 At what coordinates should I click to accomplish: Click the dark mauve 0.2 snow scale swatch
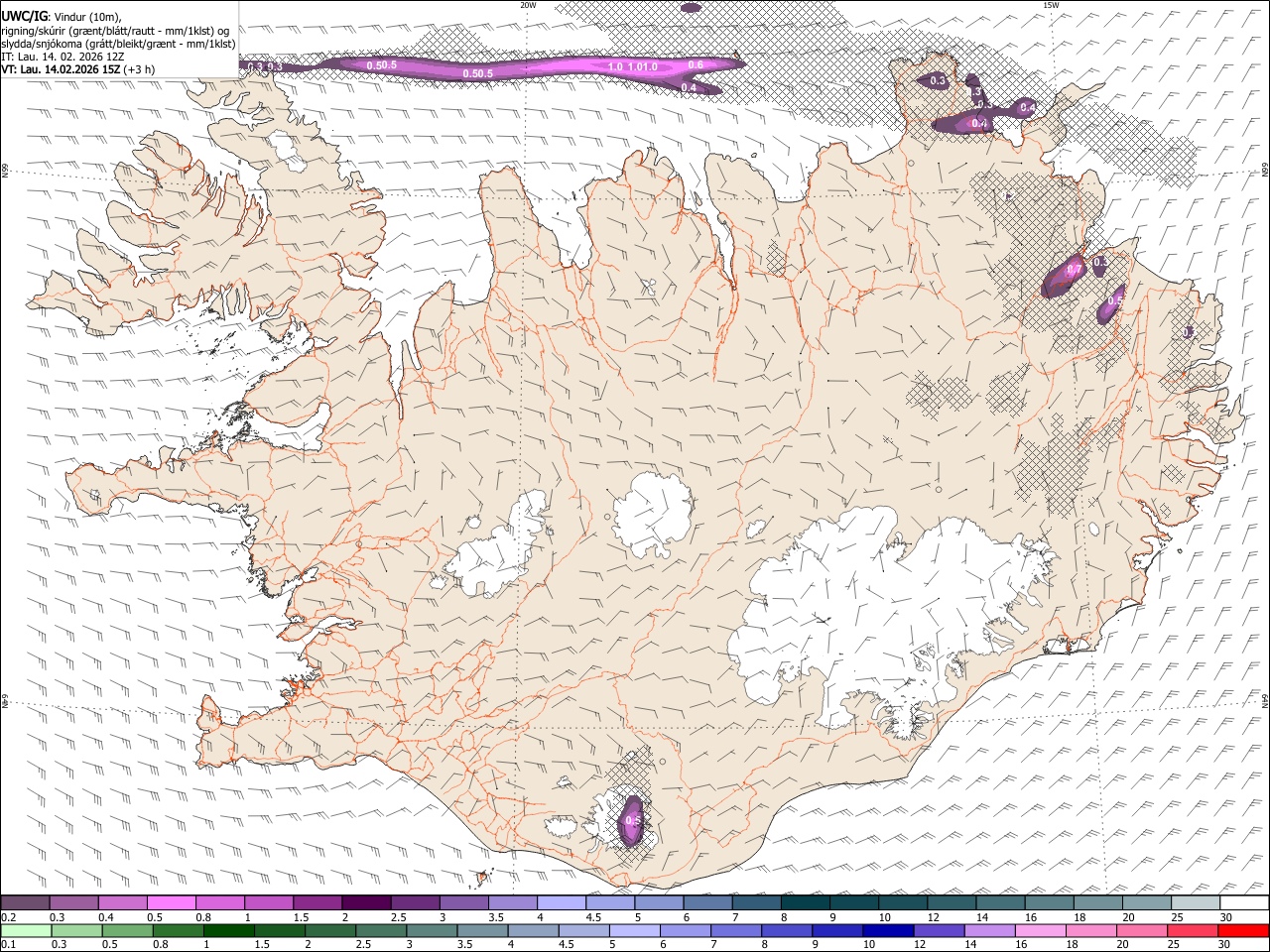pos(25,903)
